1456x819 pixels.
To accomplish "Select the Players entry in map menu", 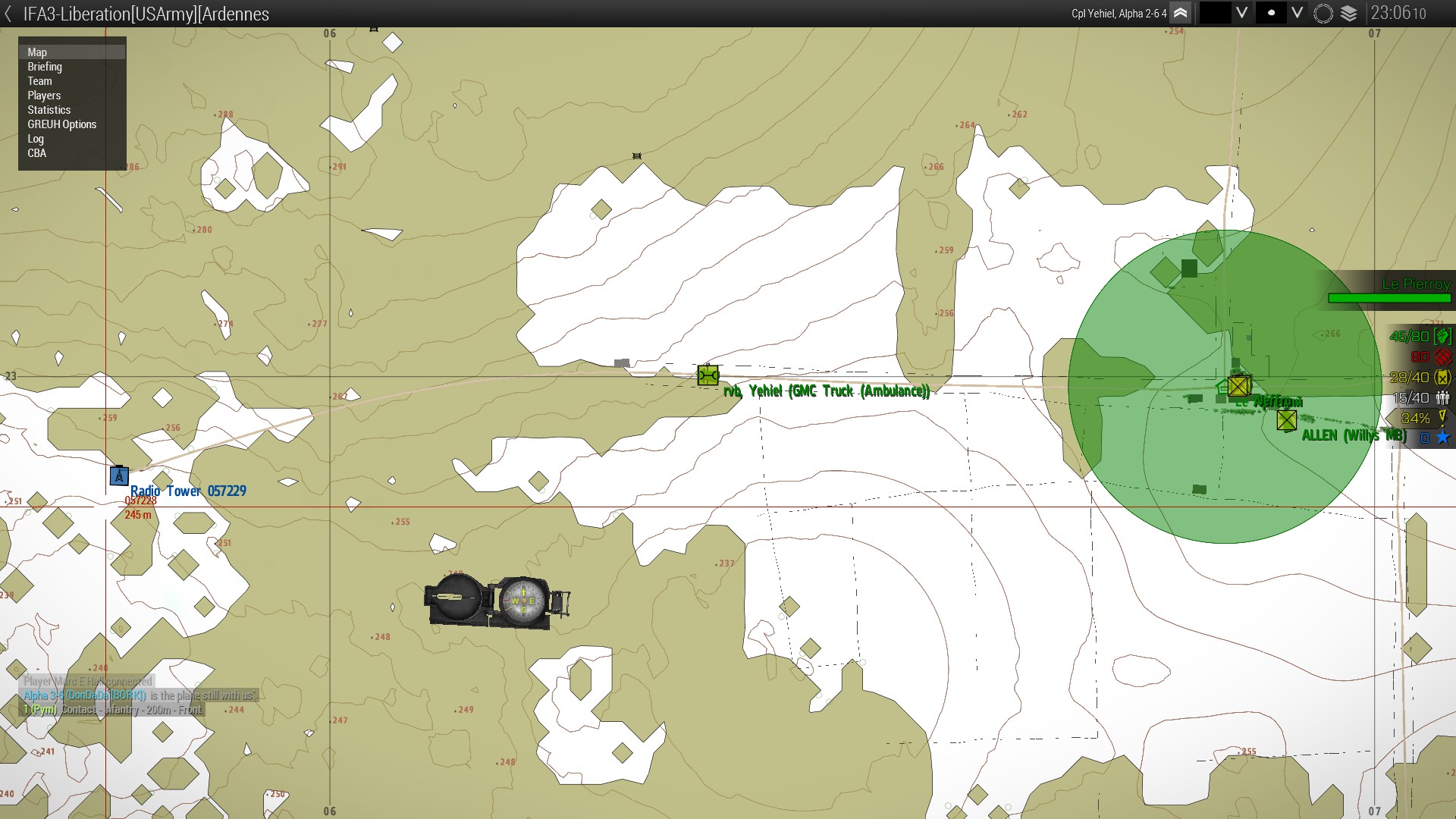I will (x=44, y=96).
